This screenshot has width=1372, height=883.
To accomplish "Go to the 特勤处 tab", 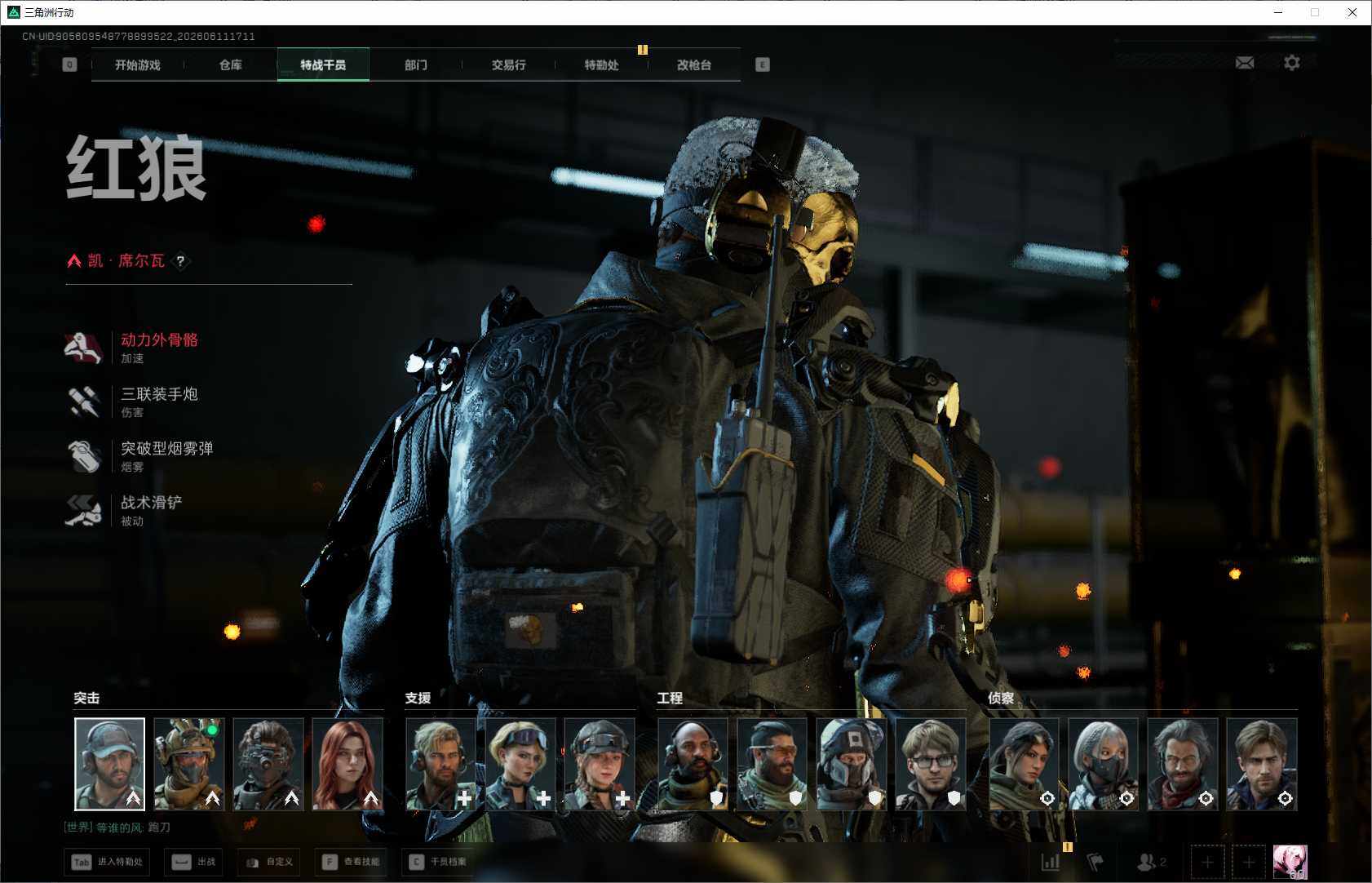I will click(602, 64).
